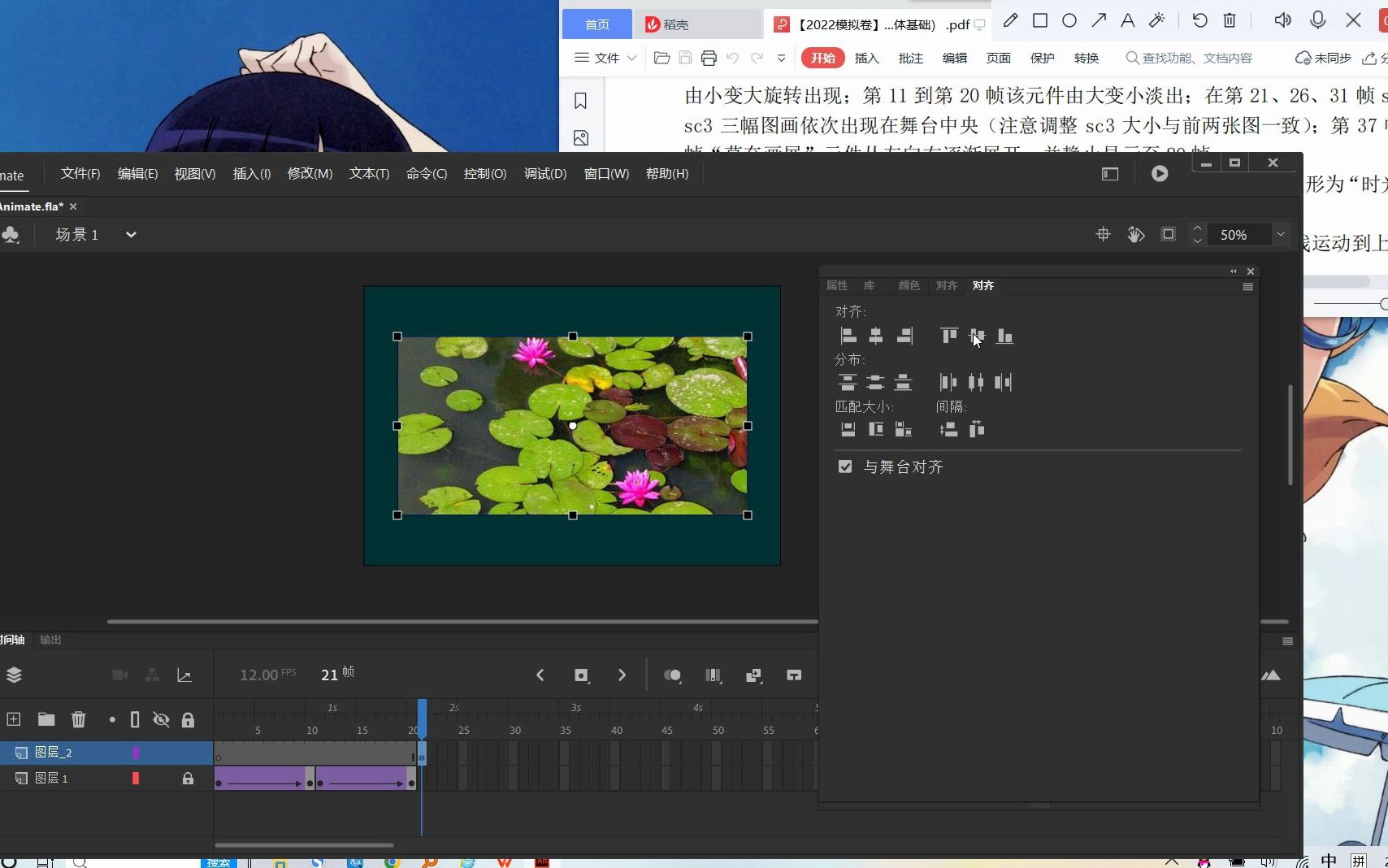Viewport: 1388px width, 868px height.
Task: Switch to the 属性 panel tab
Action: [x=836, y=285]
